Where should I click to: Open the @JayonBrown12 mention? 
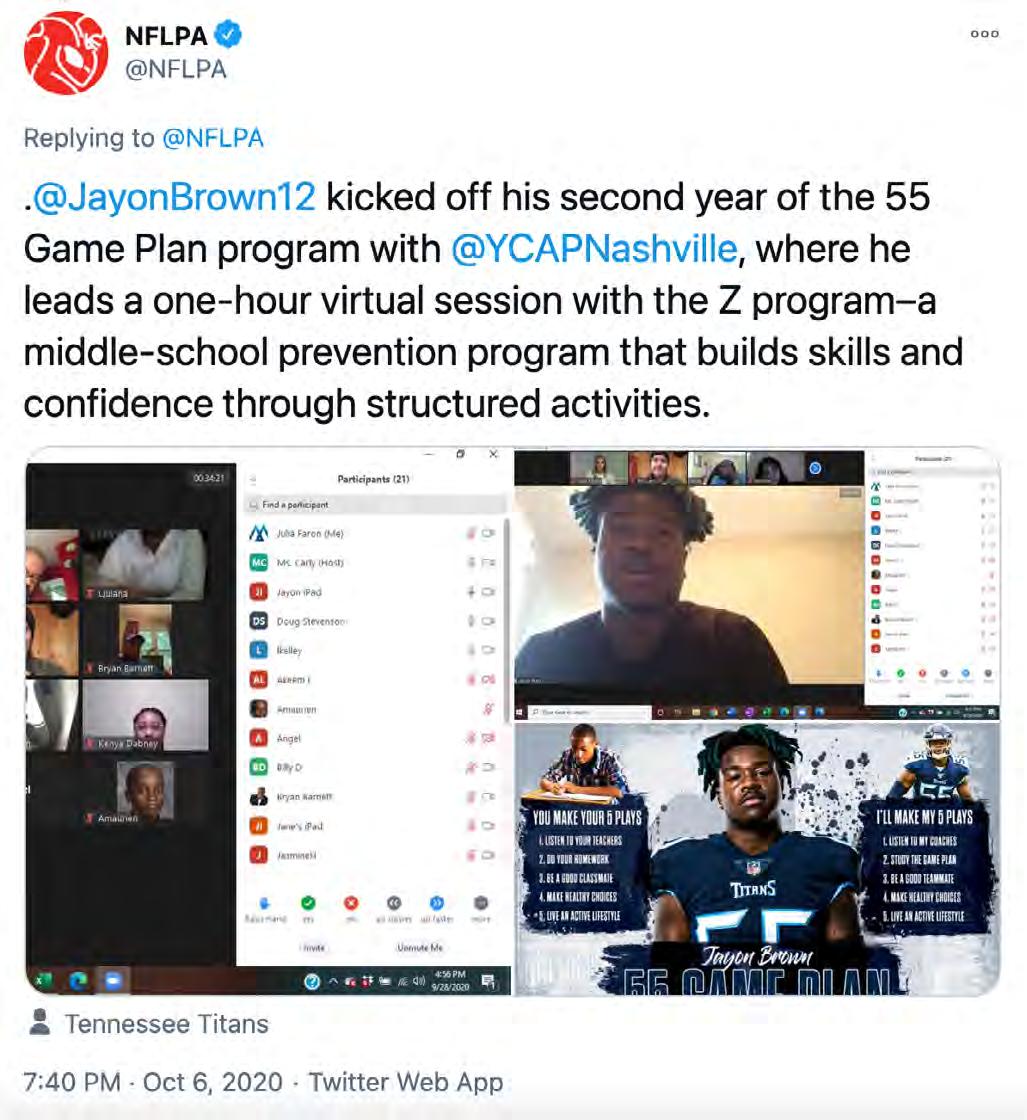point(174,197)
